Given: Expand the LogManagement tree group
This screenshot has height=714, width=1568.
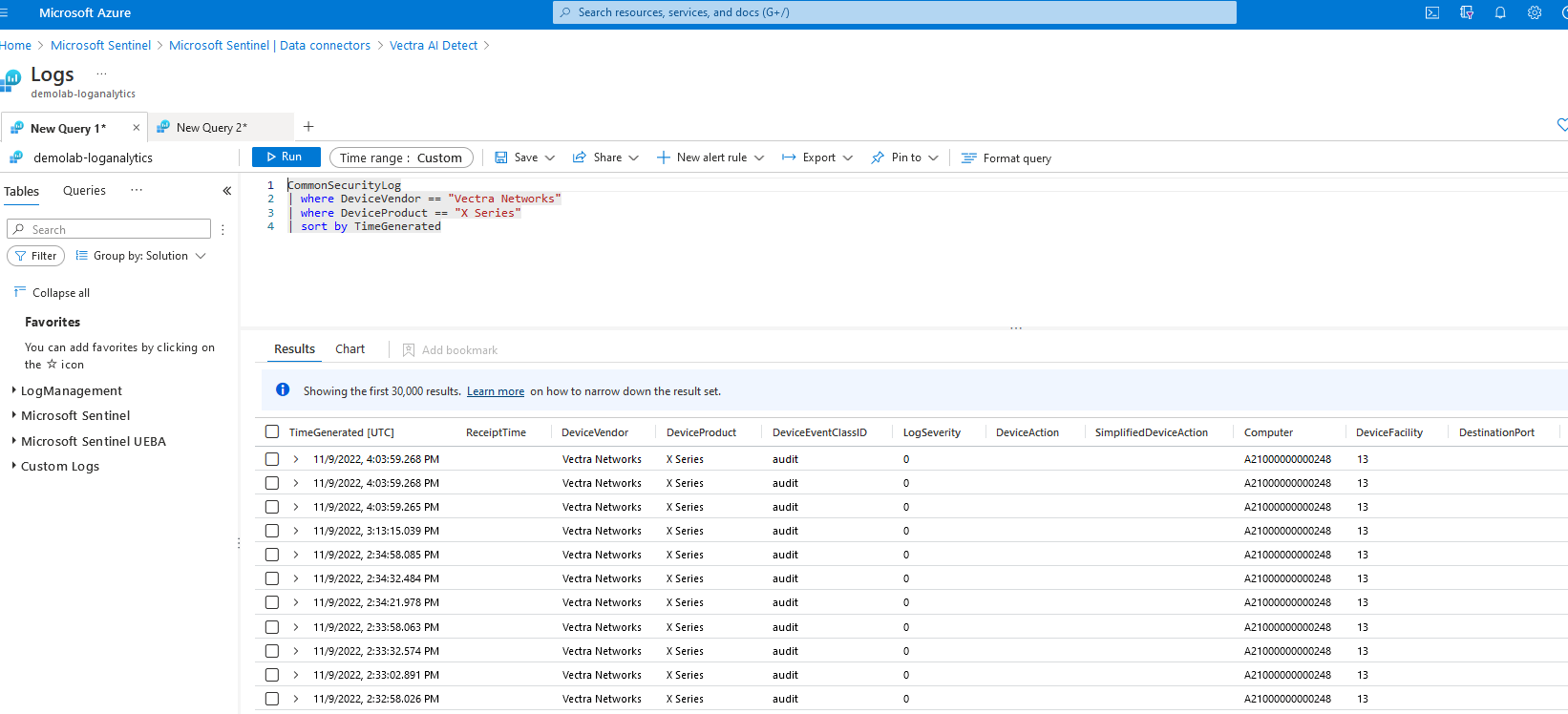Looking at the screenshot, I should 72,390.
